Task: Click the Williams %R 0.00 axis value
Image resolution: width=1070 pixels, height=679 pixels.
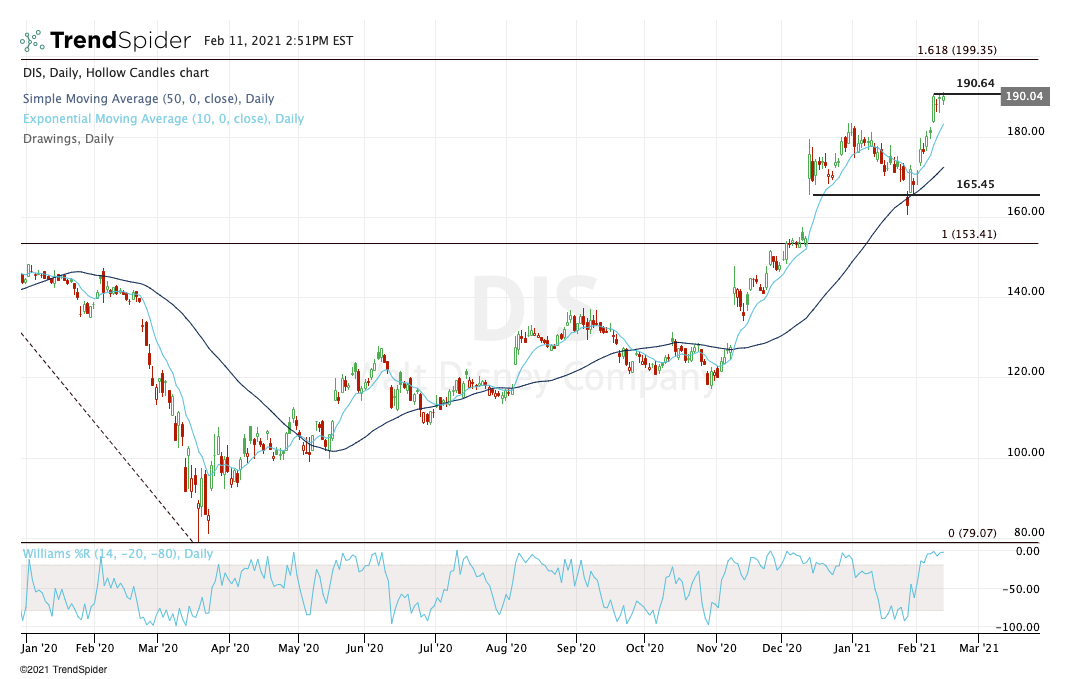Action: coord(1028,551)
